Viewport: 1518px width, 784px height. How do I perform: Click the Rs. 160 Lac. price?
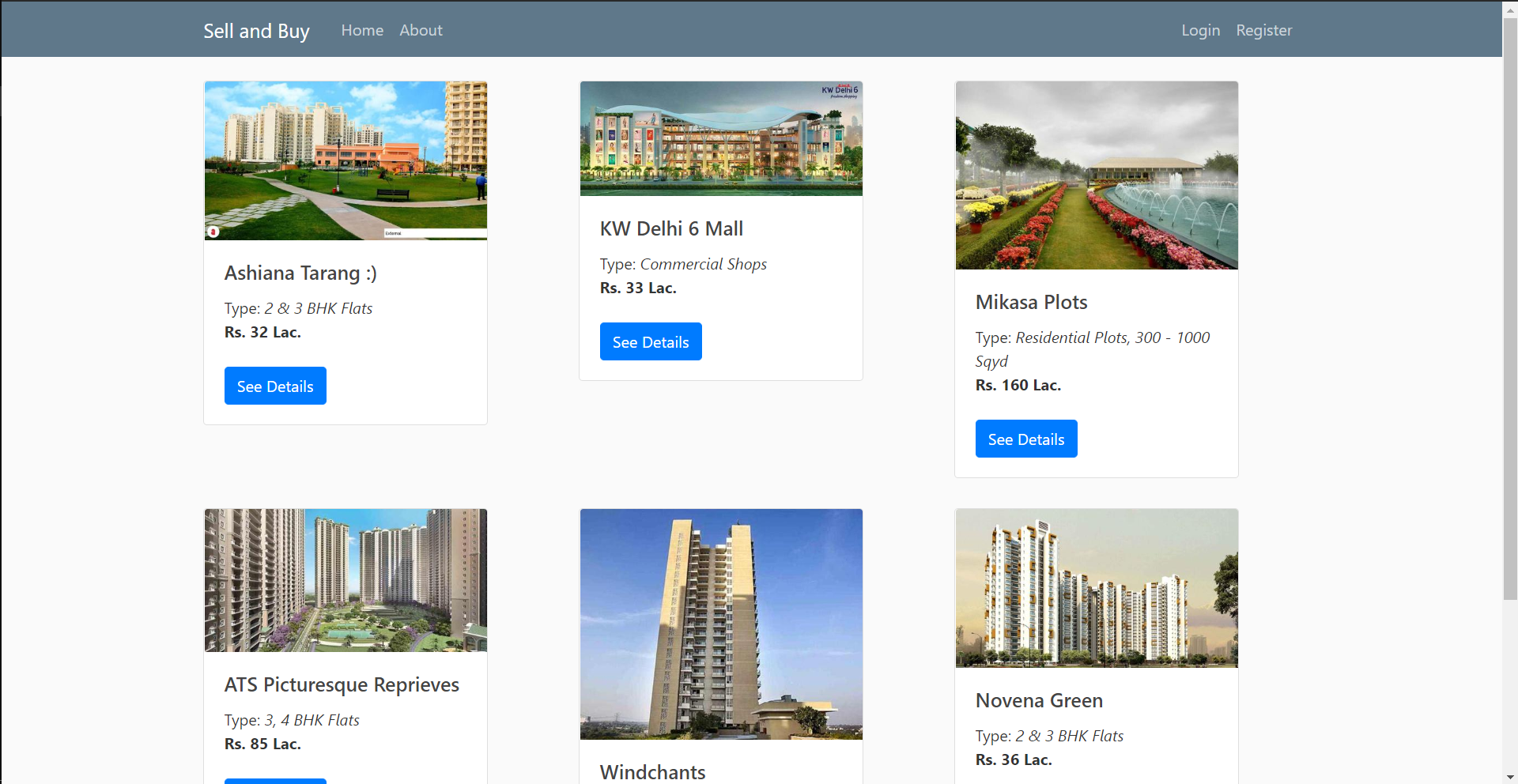coord(1018,385)
